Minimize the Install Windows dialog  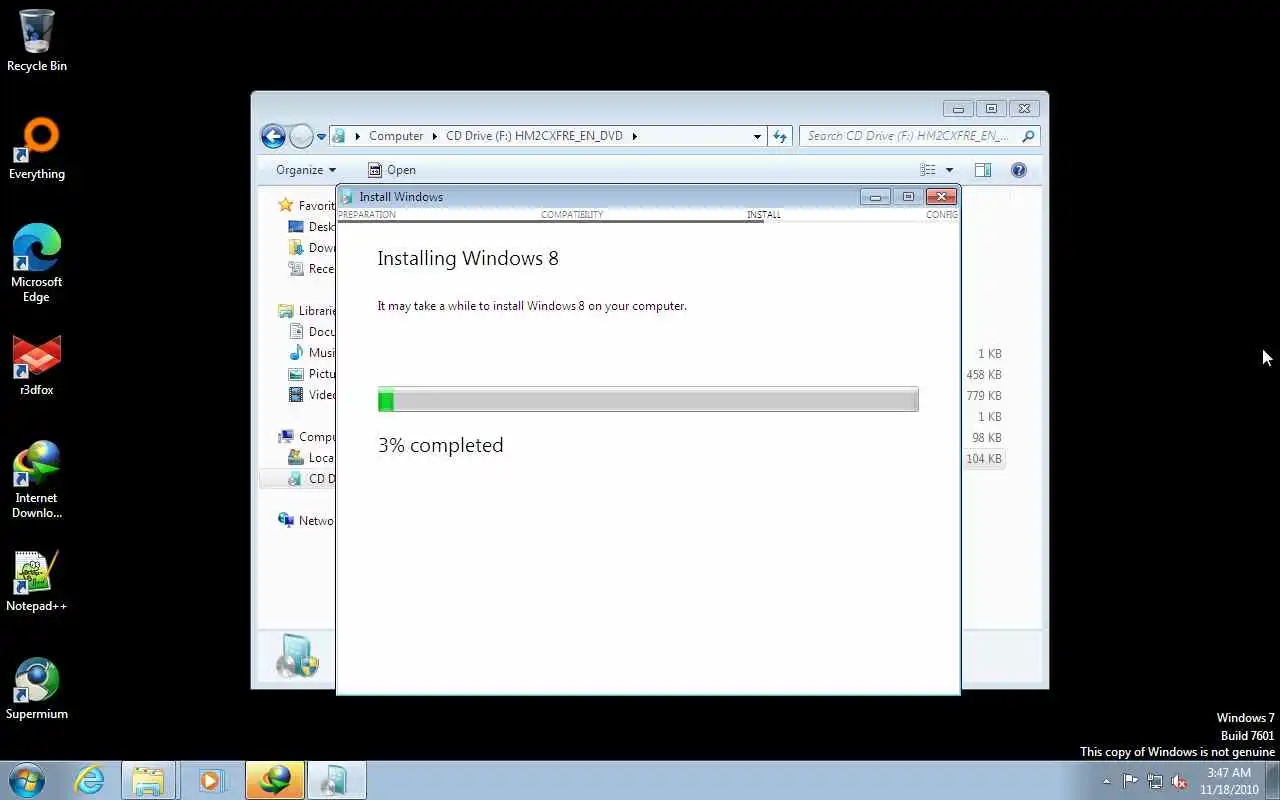coord(875,197)
